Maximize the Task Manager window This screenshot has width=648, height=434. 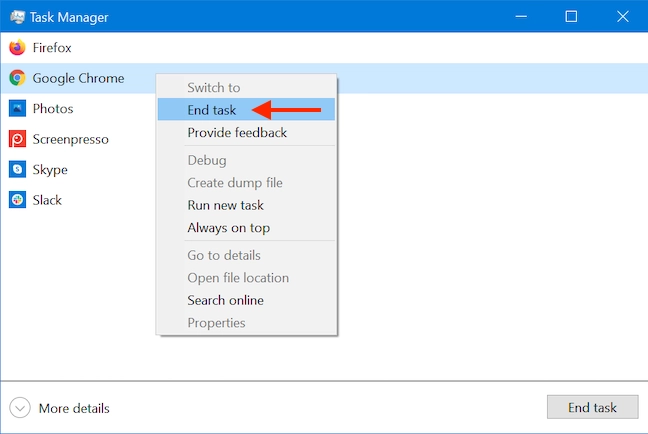[x=572, y=17]
